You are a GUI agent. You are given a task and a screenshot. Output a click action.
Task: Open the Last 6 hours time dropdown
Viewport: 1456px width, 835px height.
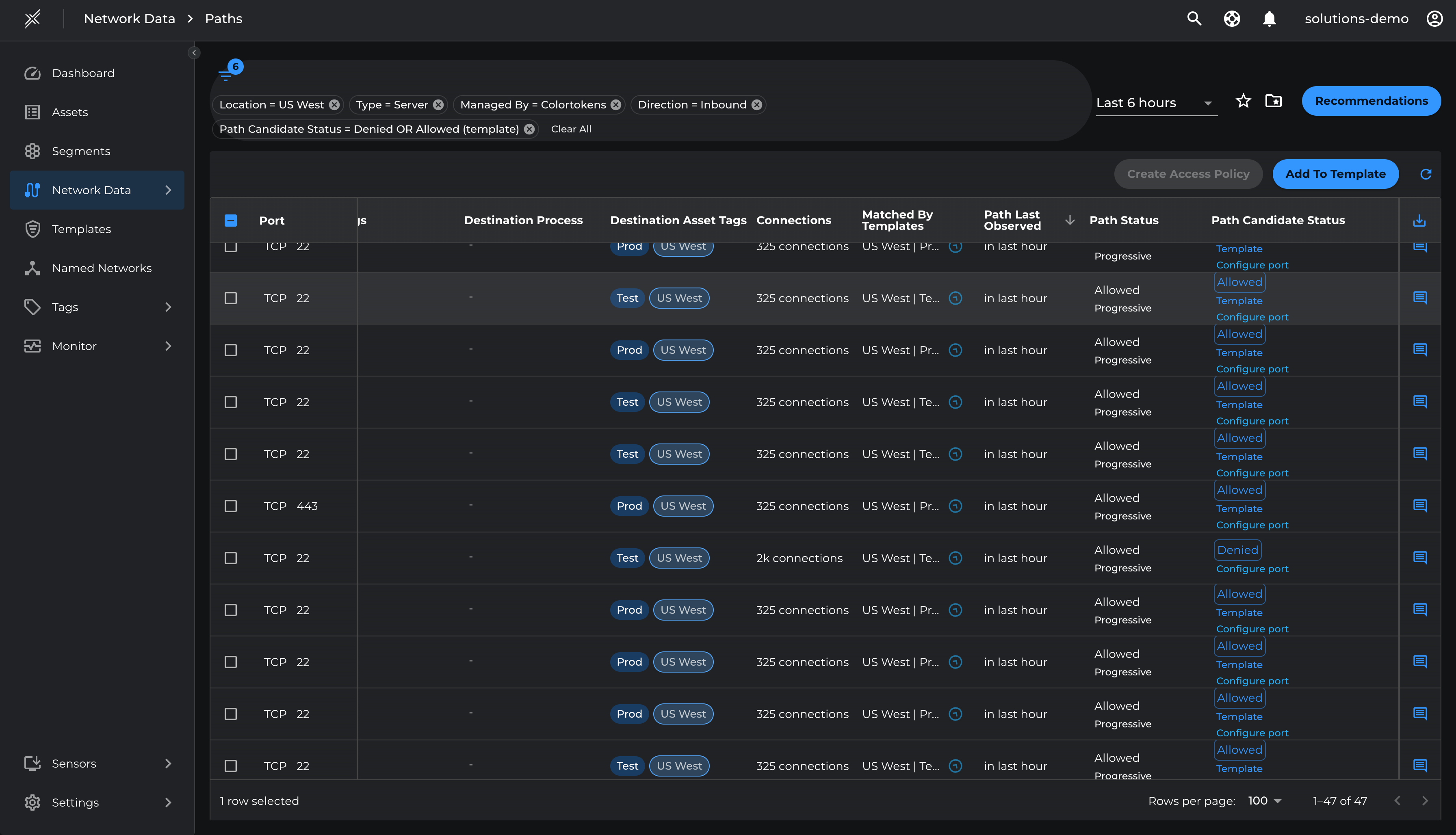coord(1155,103)
